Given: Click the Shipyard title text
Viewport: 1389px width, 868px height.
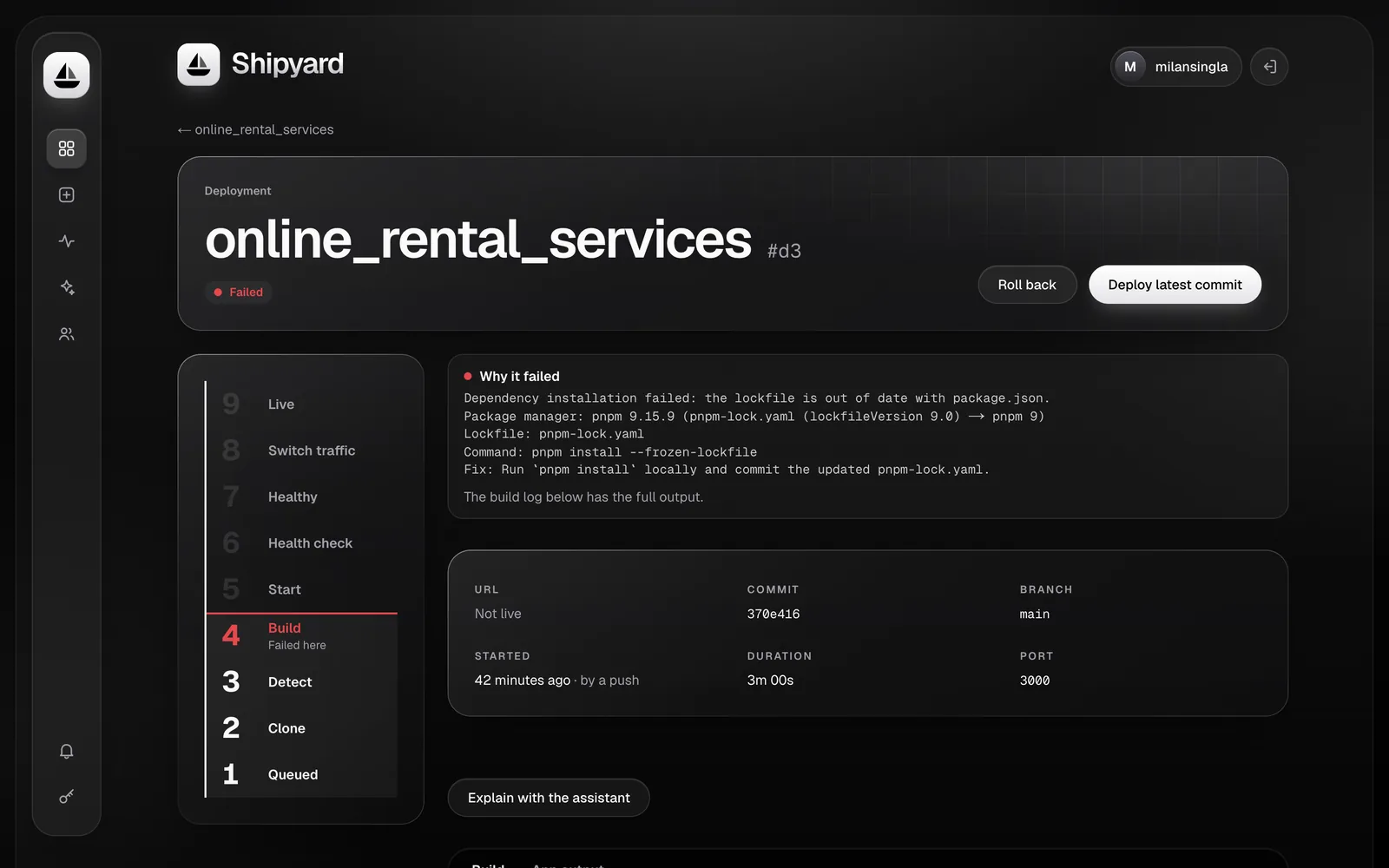Looking at the screenshot, I should (287, 64).
